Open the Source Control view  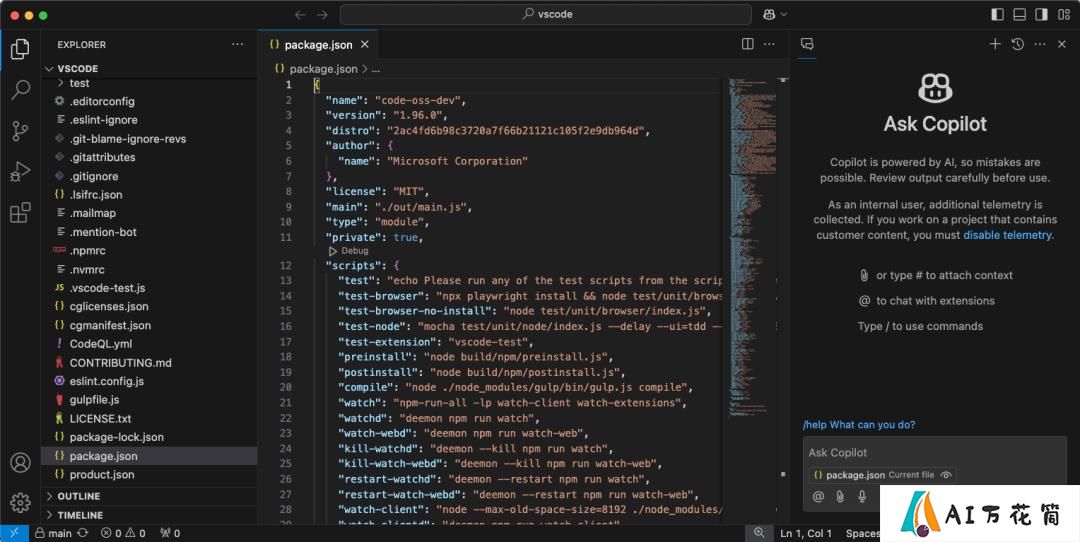[20, 131]
